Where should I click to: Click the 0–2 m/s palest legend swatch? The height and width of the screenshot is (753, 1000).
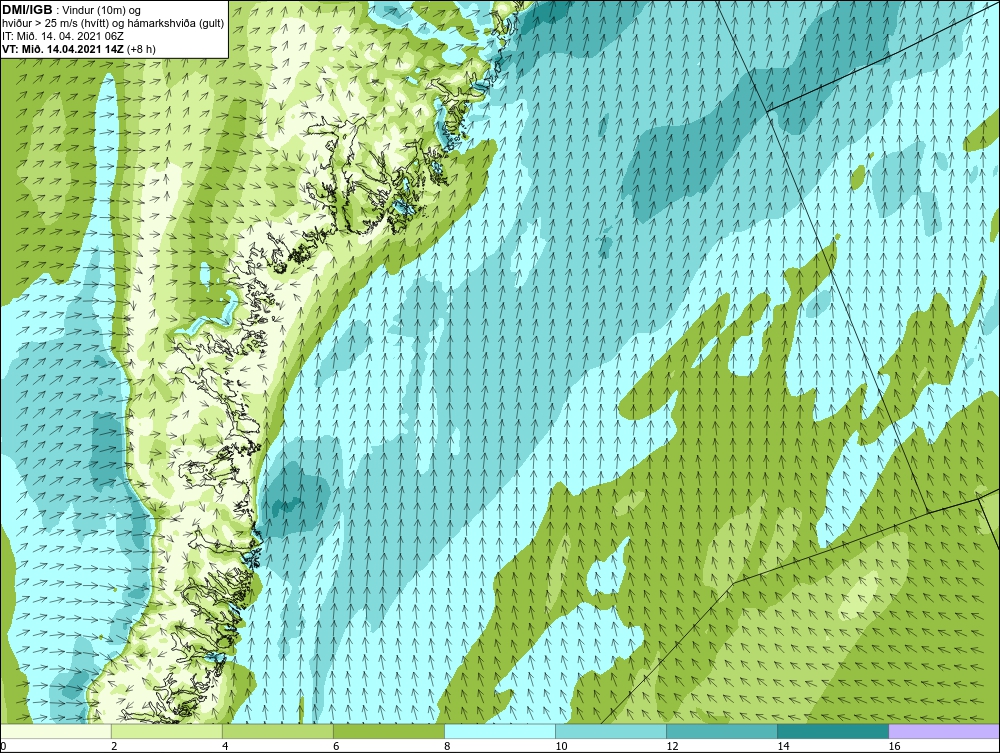pyautogui.click(x=56, y=731)
